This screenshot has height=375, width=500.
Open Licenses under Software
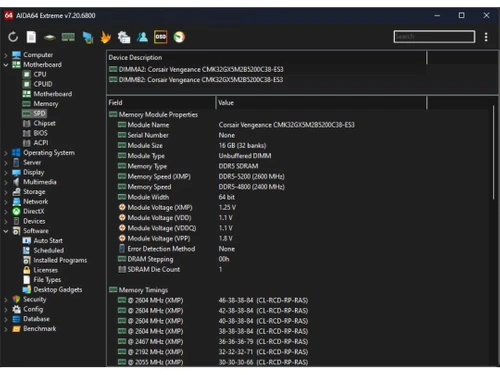45,270
